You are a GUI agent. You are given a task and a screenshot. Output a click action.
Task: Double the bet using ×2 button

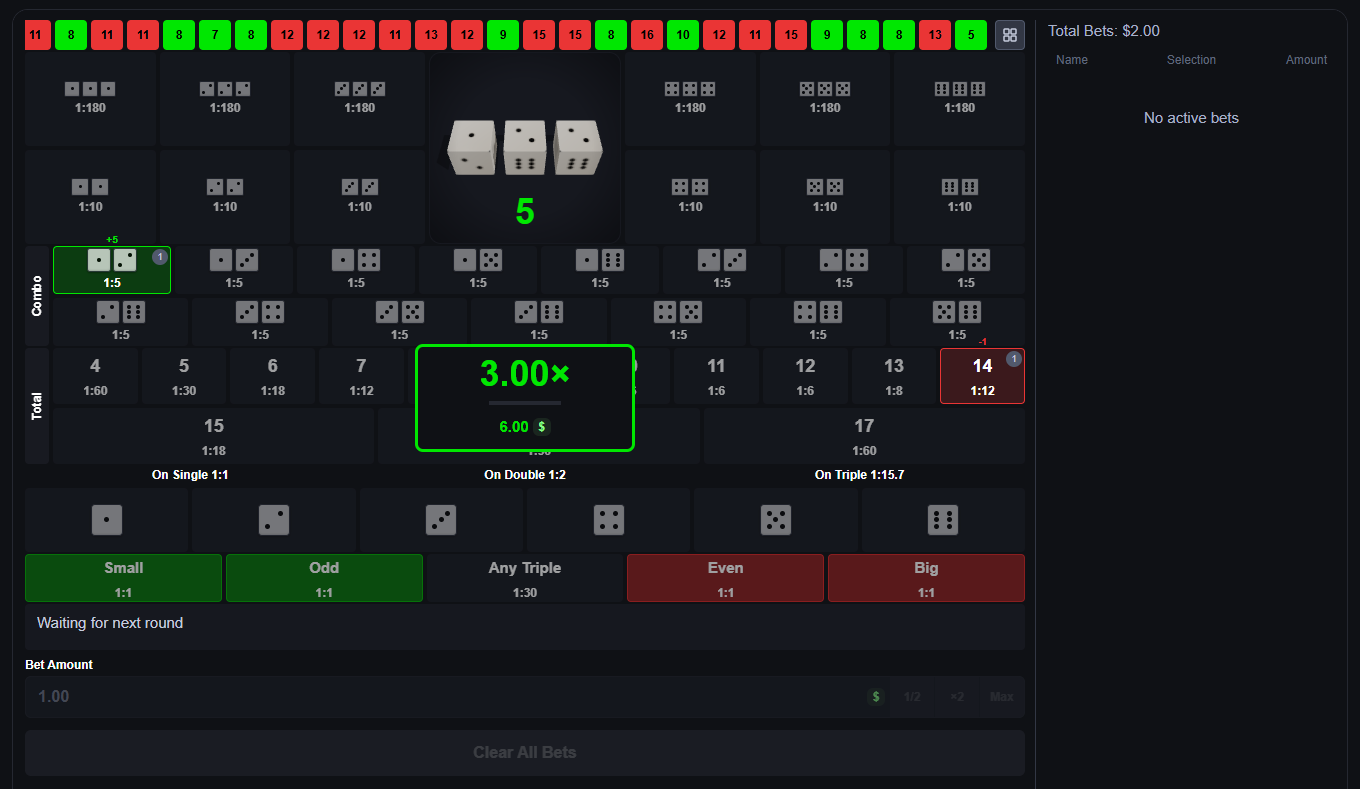(x=957, y=697)
